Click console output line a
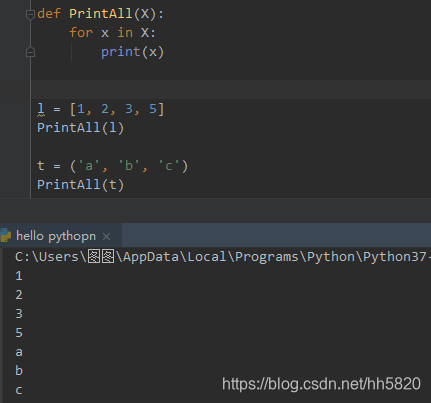The image size is (431, 403). tap(19, 352)
